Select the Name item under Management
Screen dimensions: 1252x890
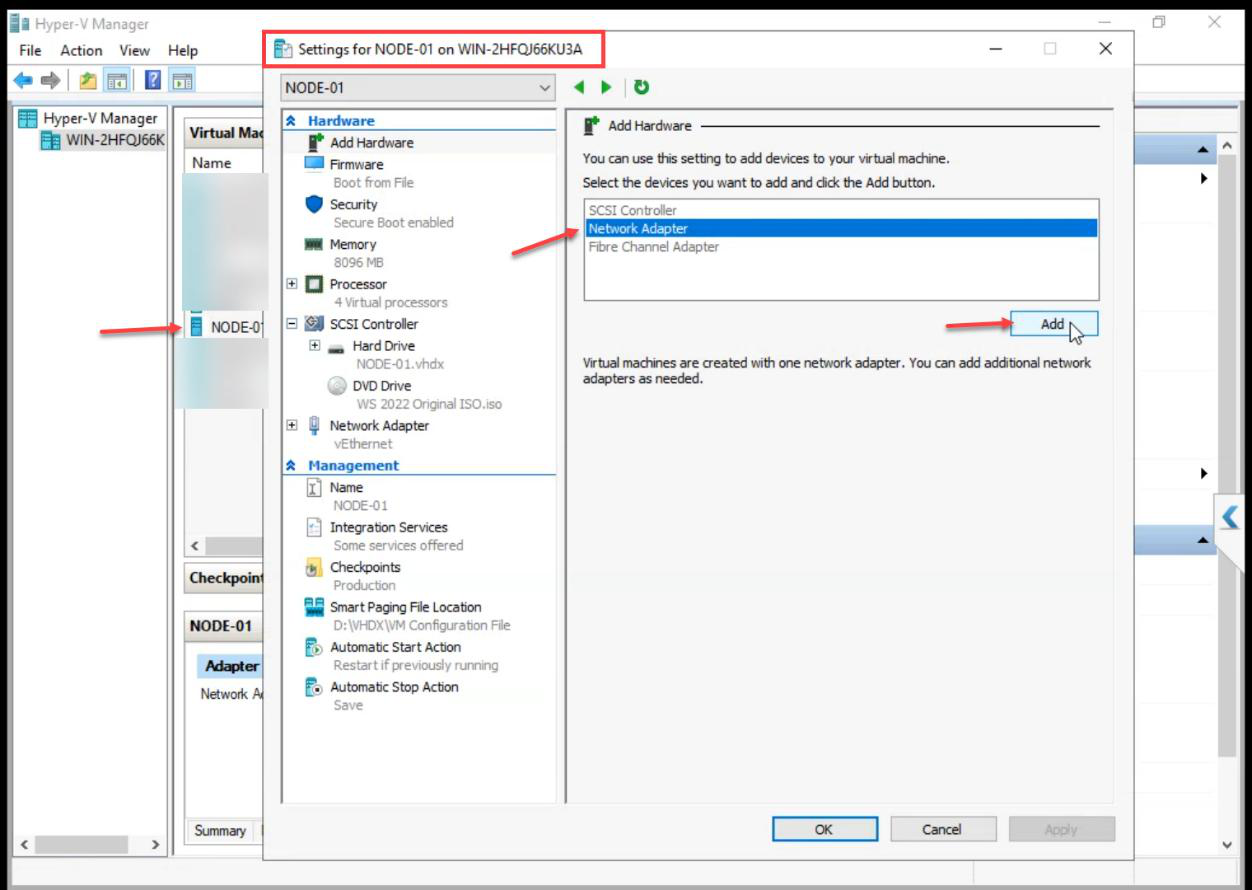pyautogui.click(x=346, y=488)
